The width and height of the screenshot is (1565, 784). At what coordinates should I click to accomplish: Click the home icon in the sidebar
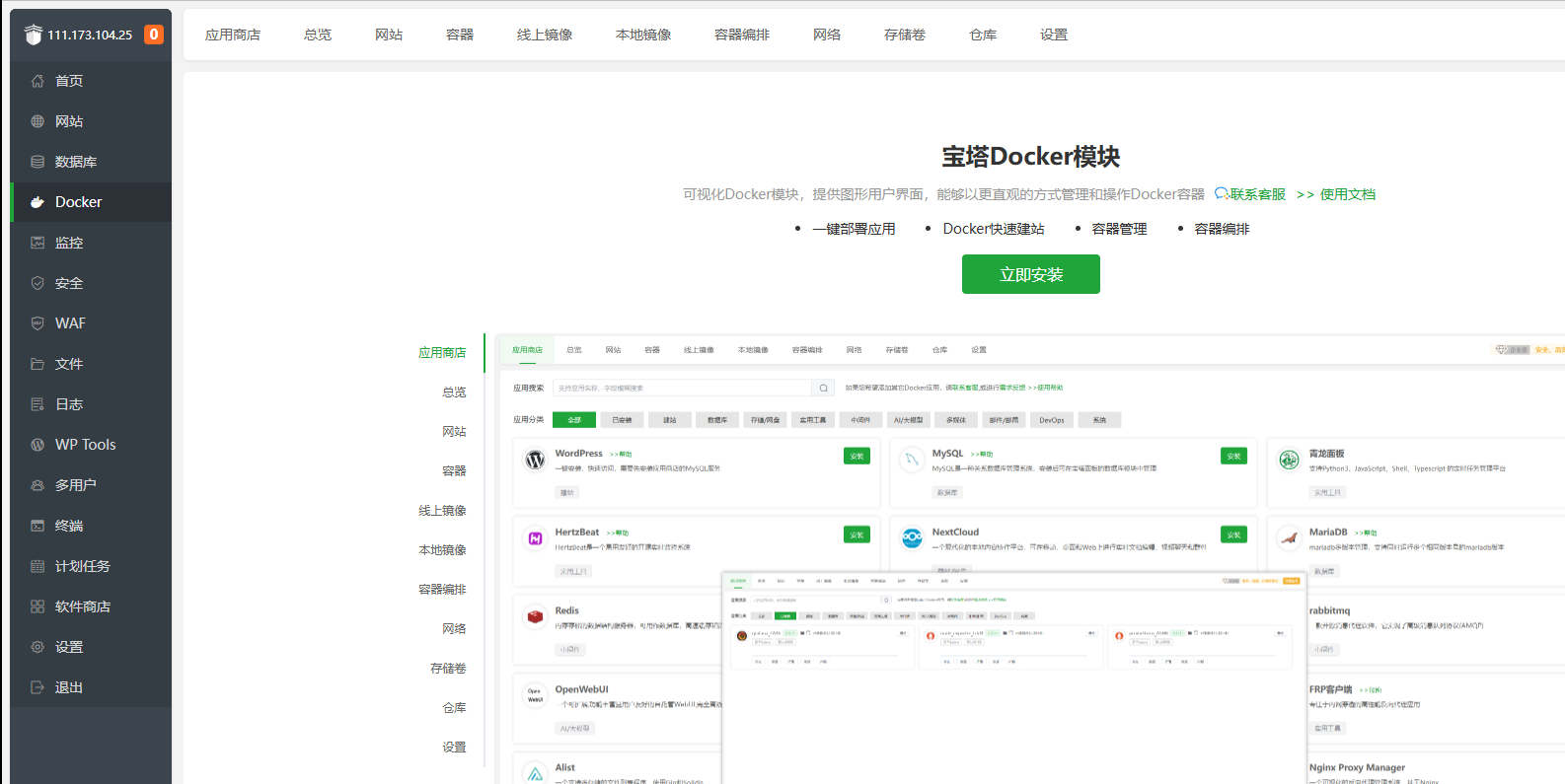37,81
